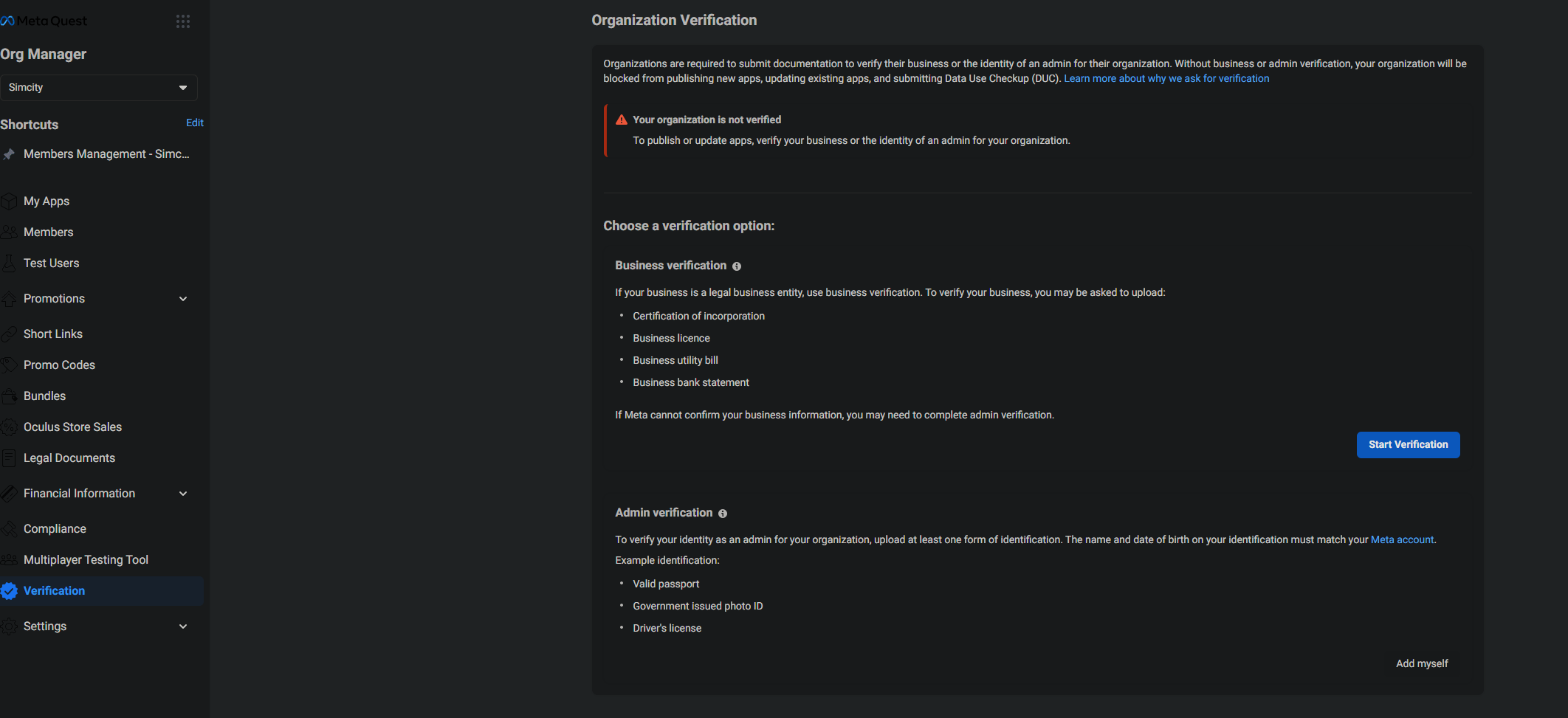Expand the Financial Information section
The height and width of the screenshot is (718, 1568).
coord(183,494)
